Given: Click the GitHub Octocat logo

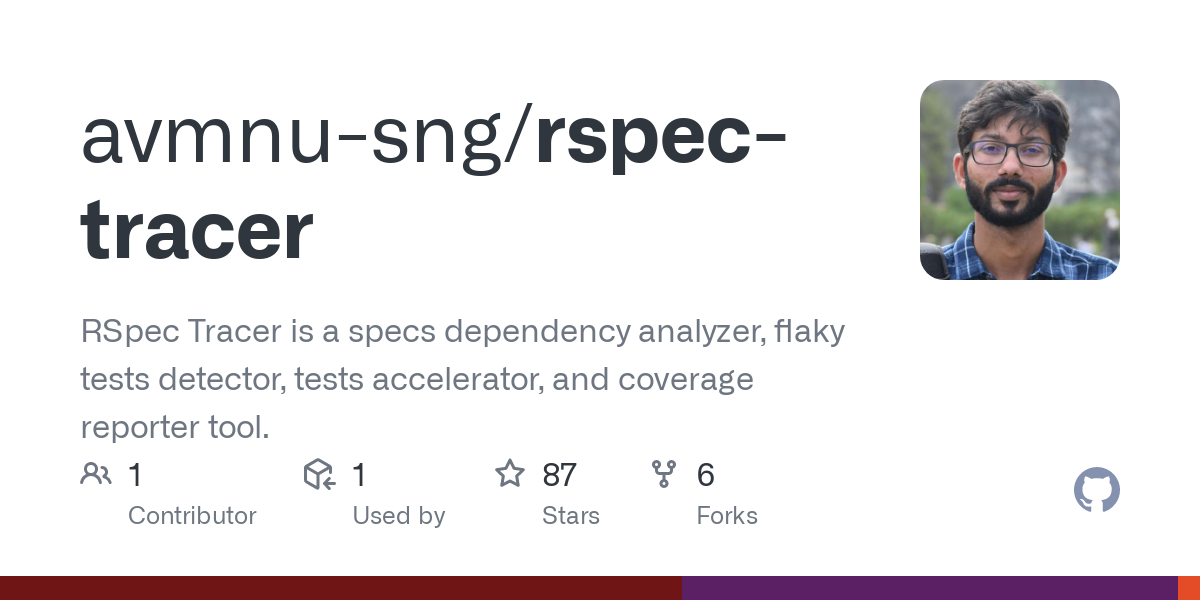Looking at the screenshot, I should click(1097, 491).
